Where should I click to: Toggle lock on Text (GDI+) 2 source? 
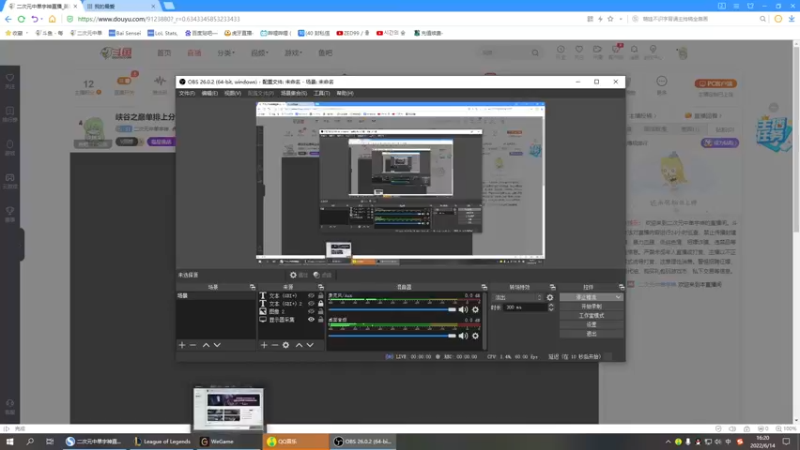(320, 304)
